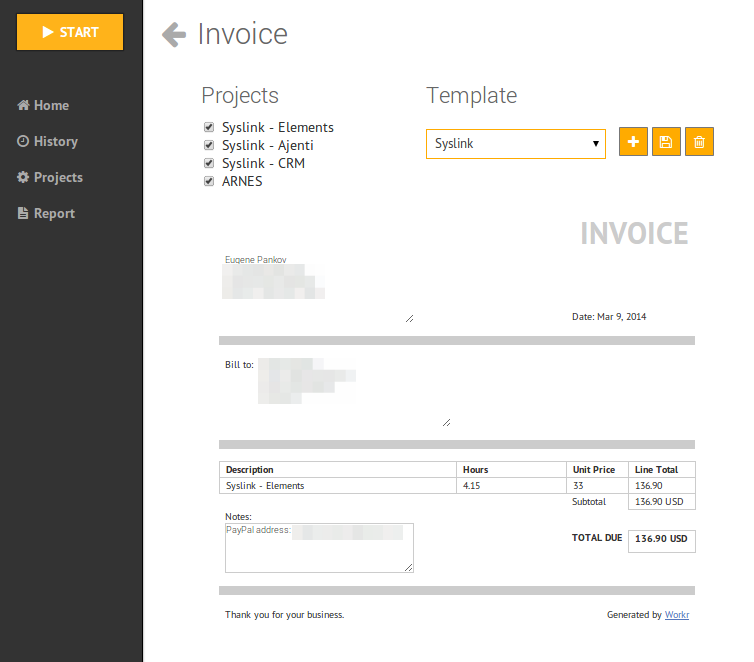The height and width of the screenshot is (662, 754).
Task: Click the back arrow next to Invoice
Action: [x=174, y=35]
